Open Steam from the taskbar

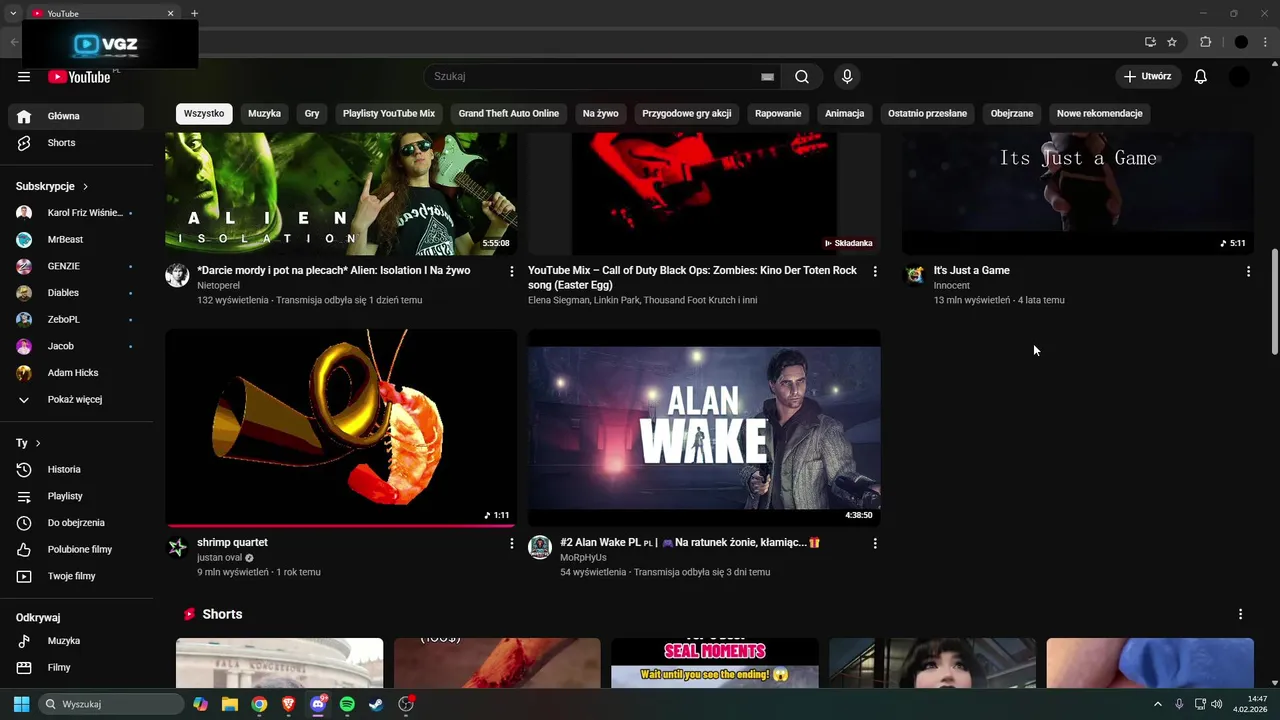pos(376,704)
